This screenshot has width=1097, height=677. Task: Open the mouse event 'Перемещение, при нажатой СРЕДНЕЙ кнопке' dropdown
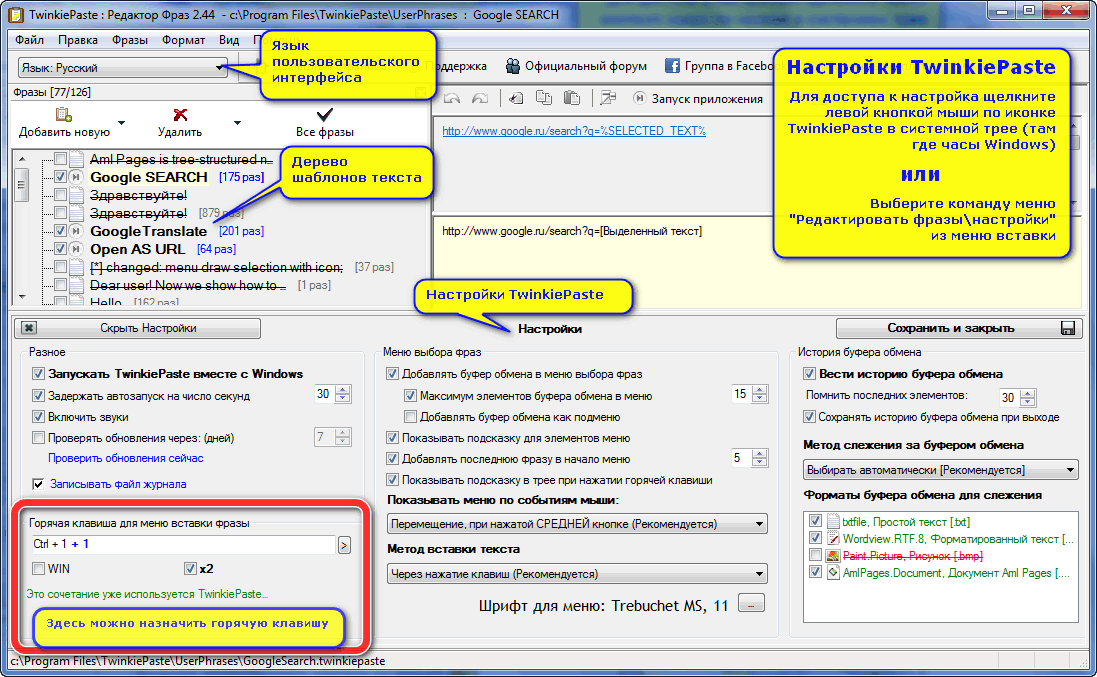coord(577,524)
